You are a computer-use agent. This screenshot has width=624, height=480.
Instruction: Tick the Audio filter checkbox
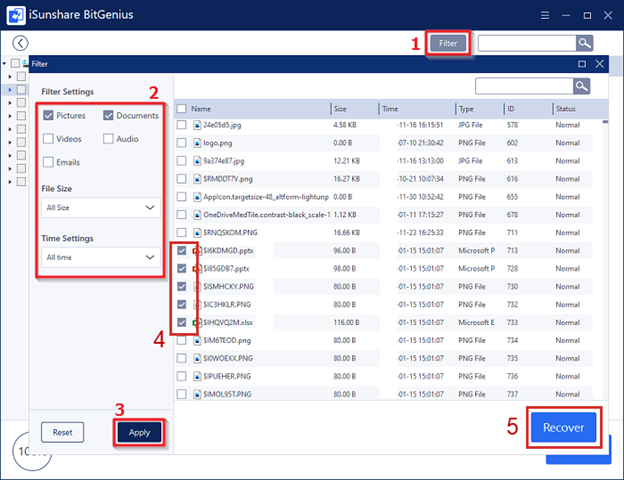[108, 139]
